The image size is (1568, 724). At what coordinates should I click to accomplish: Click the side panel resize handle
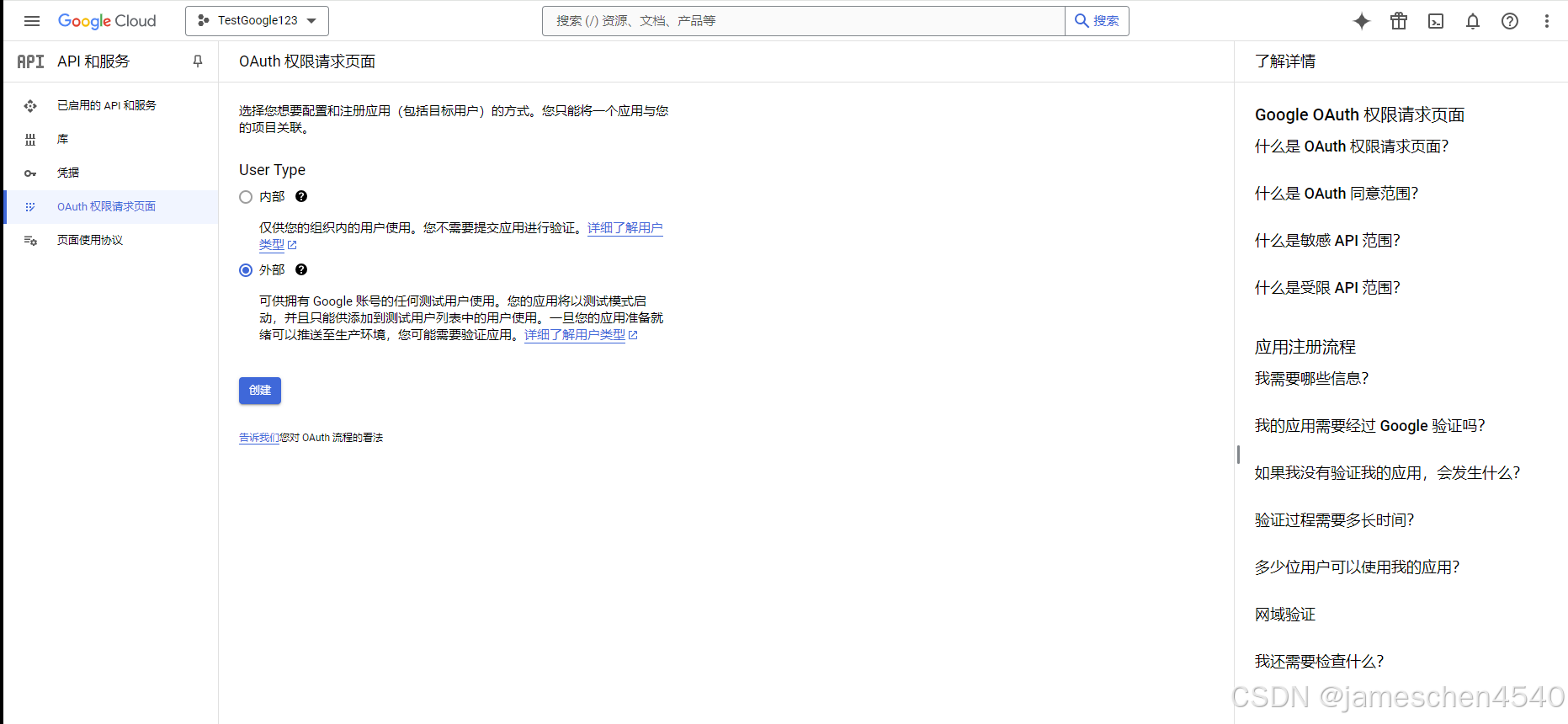(x=1238, y=455)
